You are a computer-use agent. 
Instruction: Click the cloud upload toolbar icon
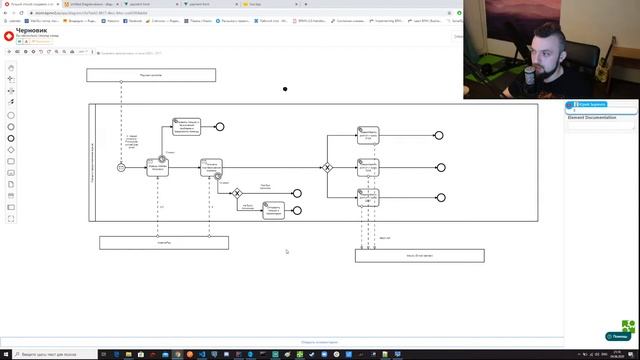point(72,52)
